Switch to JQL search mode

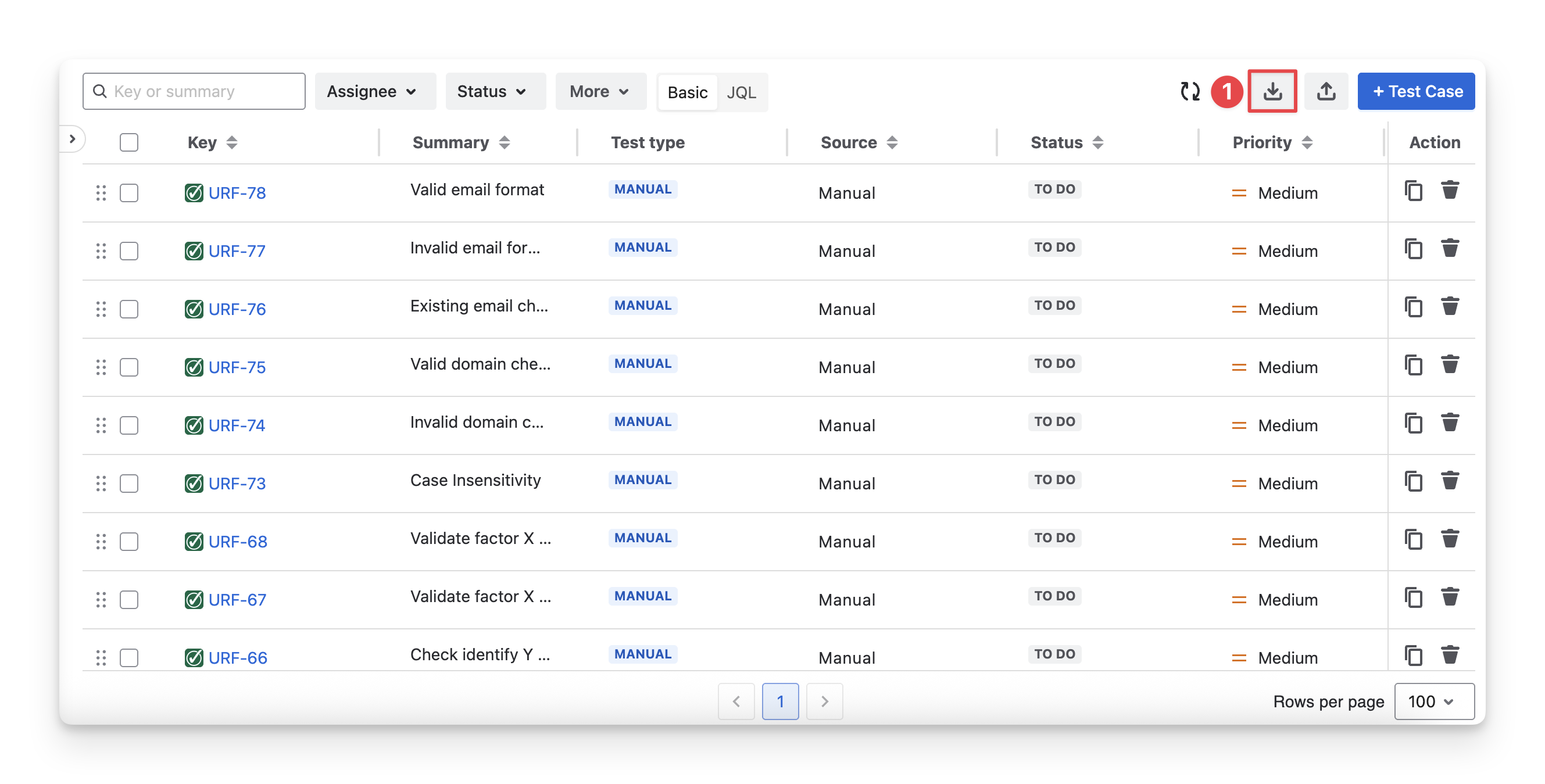tap(741, 92)
